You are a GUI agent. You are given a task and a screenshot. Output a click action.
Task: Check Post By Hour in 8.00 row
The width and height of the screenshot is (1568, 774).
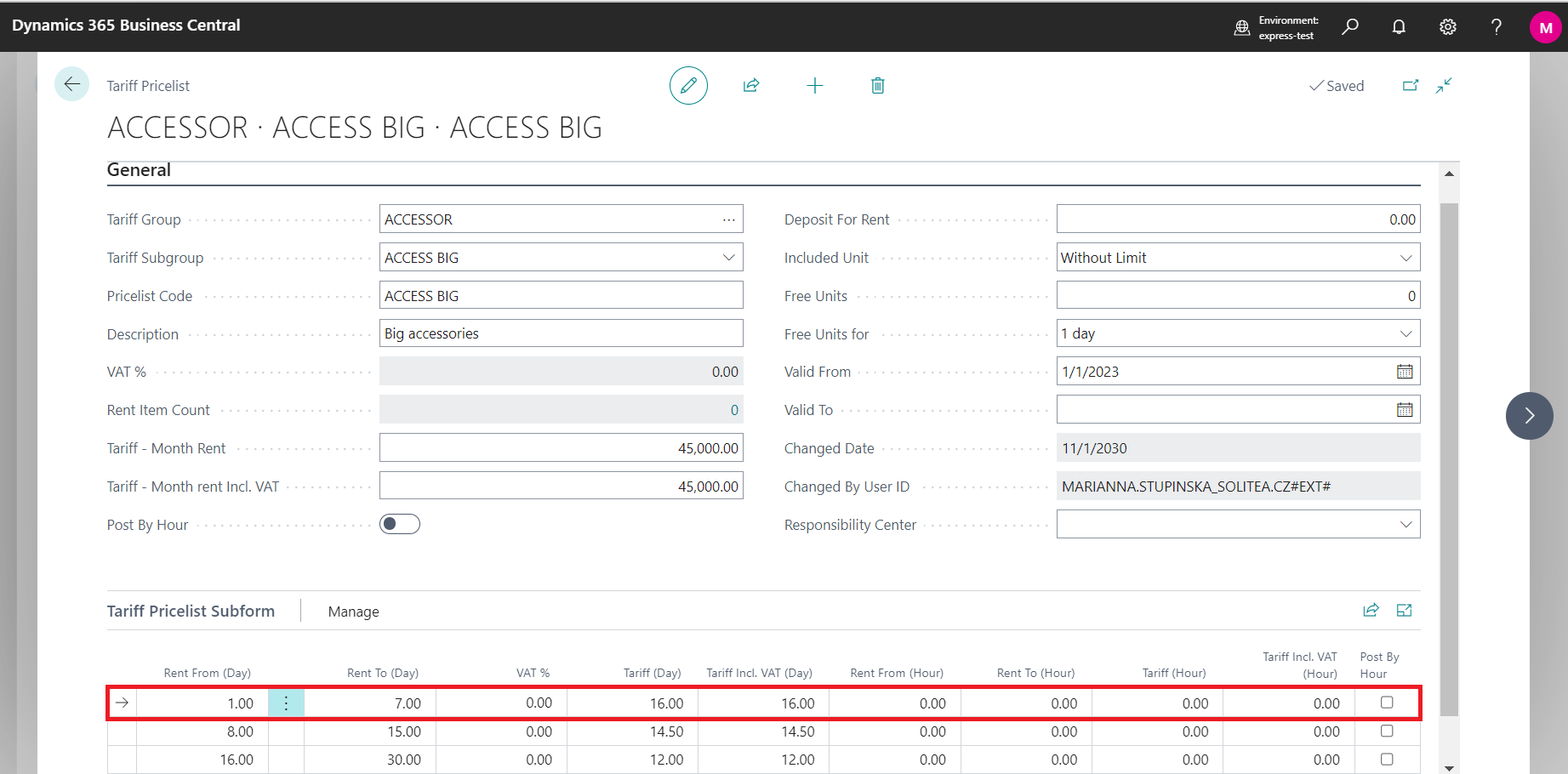tap(1387, 731)
